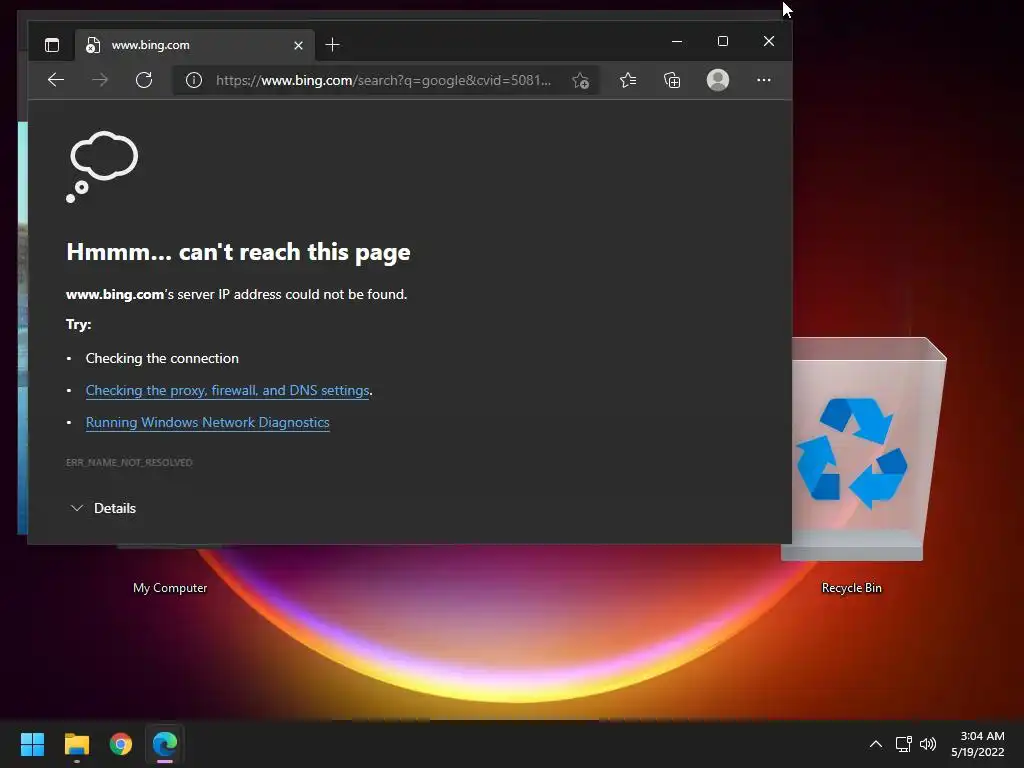
Task: Refresh the current page
Action: click(144, 80)
